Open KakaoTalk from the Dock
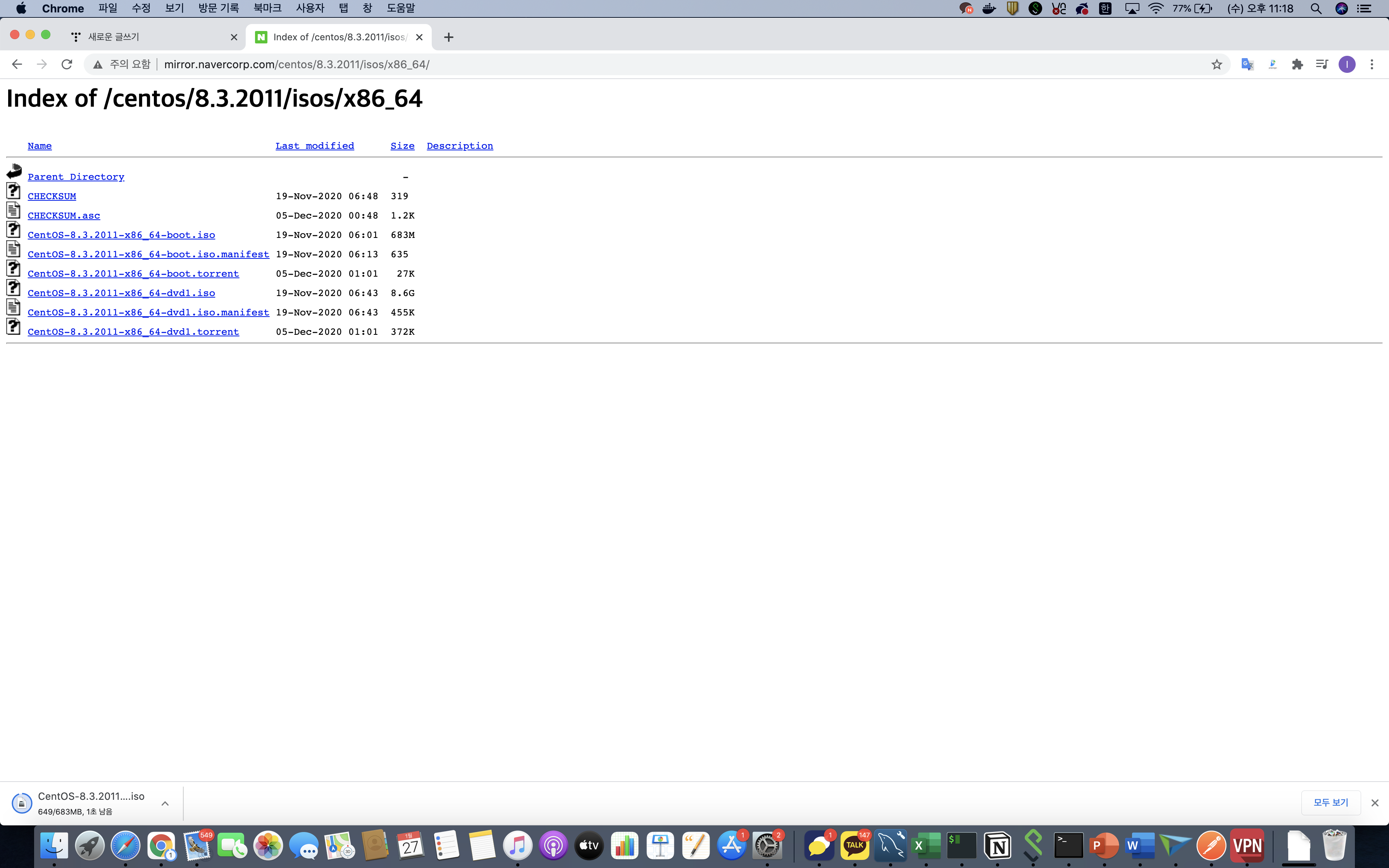Viewport: 1389px width, 868px height. click(855, 846)
